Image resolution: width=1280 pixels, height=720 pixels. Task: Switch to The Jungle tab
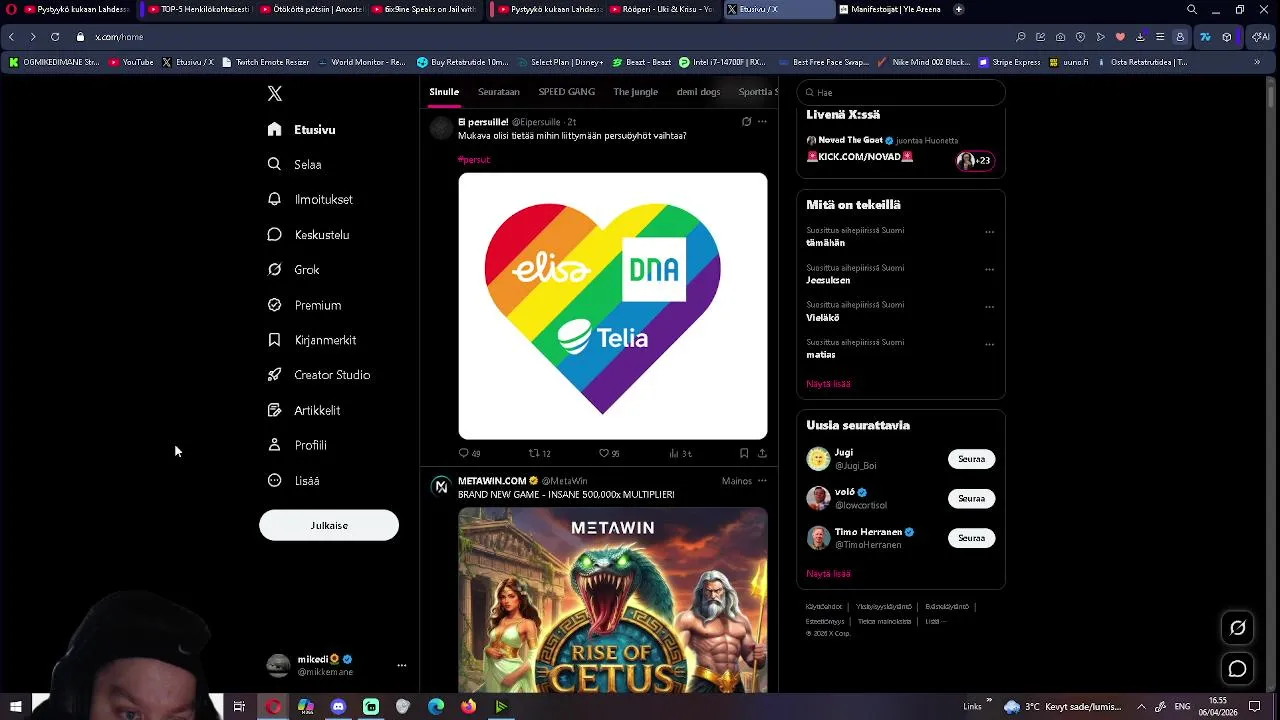pyautogui.click(x=636, y=92)
